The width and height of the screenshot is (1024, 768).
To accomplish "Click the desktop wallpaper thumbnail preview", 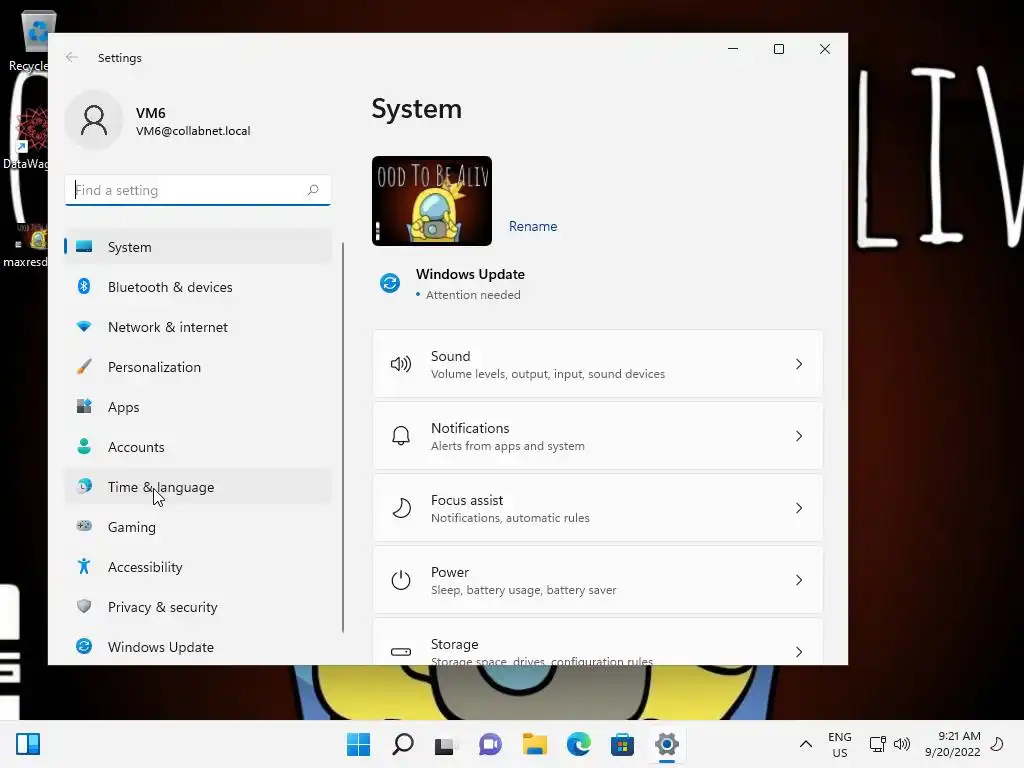I will pyautogui.click(x=432, y=201).
